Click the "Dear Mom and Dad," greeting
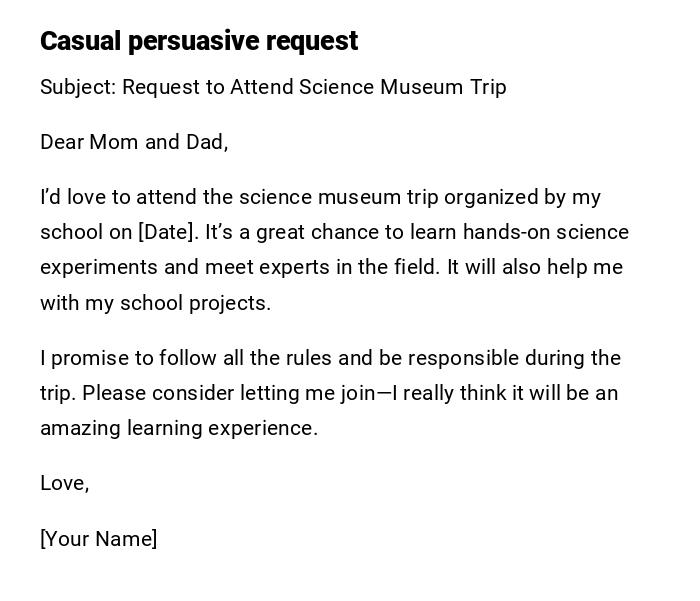The image size is (700, 601). [x=134, y=142]
